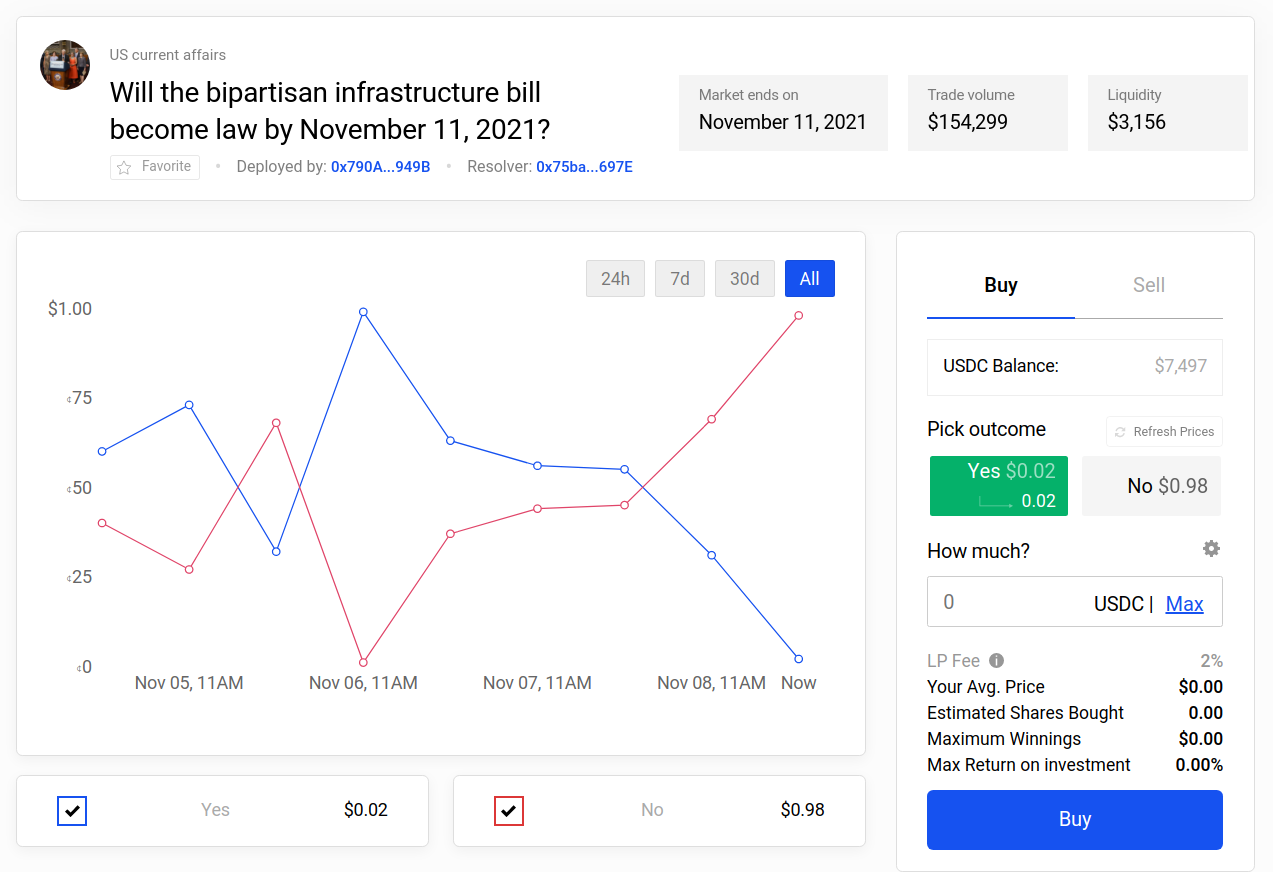1273x872 pixels.
Task: Click the LP Fee info icon
Action: click(x=996, y=660)
